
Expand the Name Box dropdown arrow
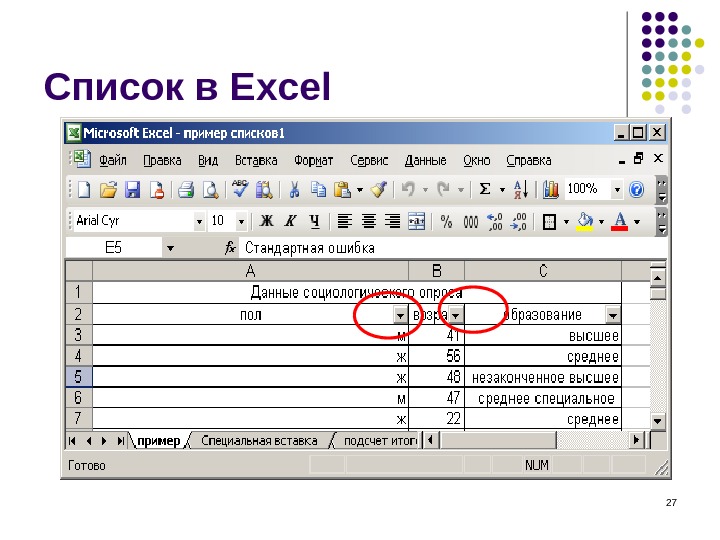(x=170, y=248)
